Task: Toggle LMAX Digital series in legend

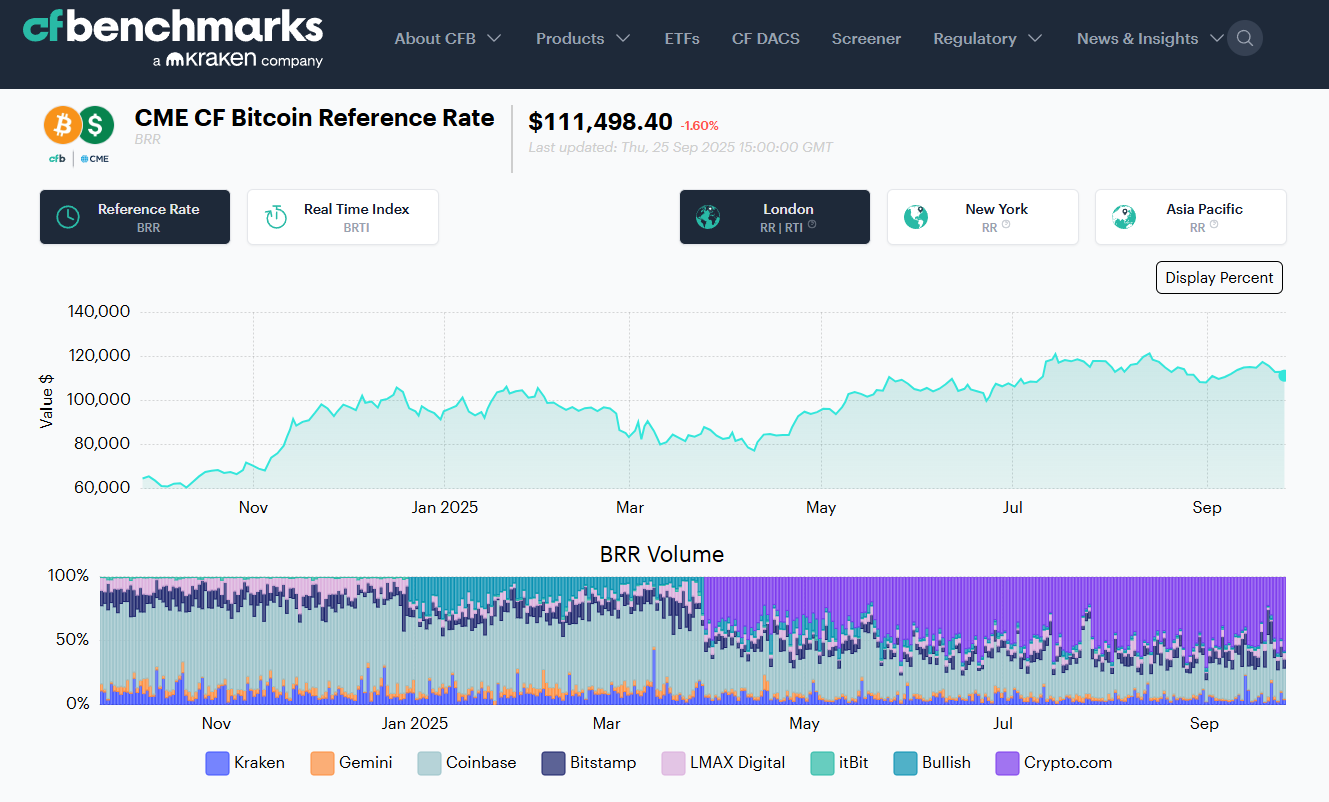Action: point(723,763)
